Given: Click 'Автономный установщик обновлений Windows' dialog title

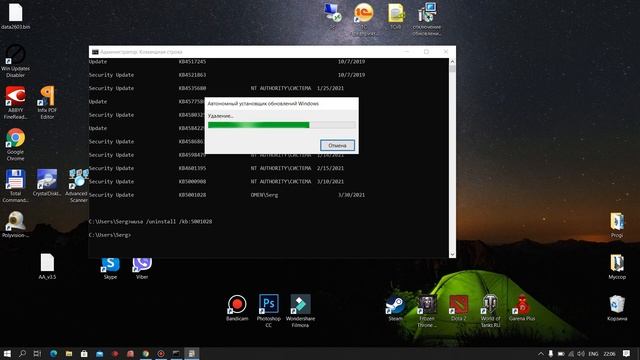Looking at the screenshot, I should pyautogui.click(x=263, y=104).
